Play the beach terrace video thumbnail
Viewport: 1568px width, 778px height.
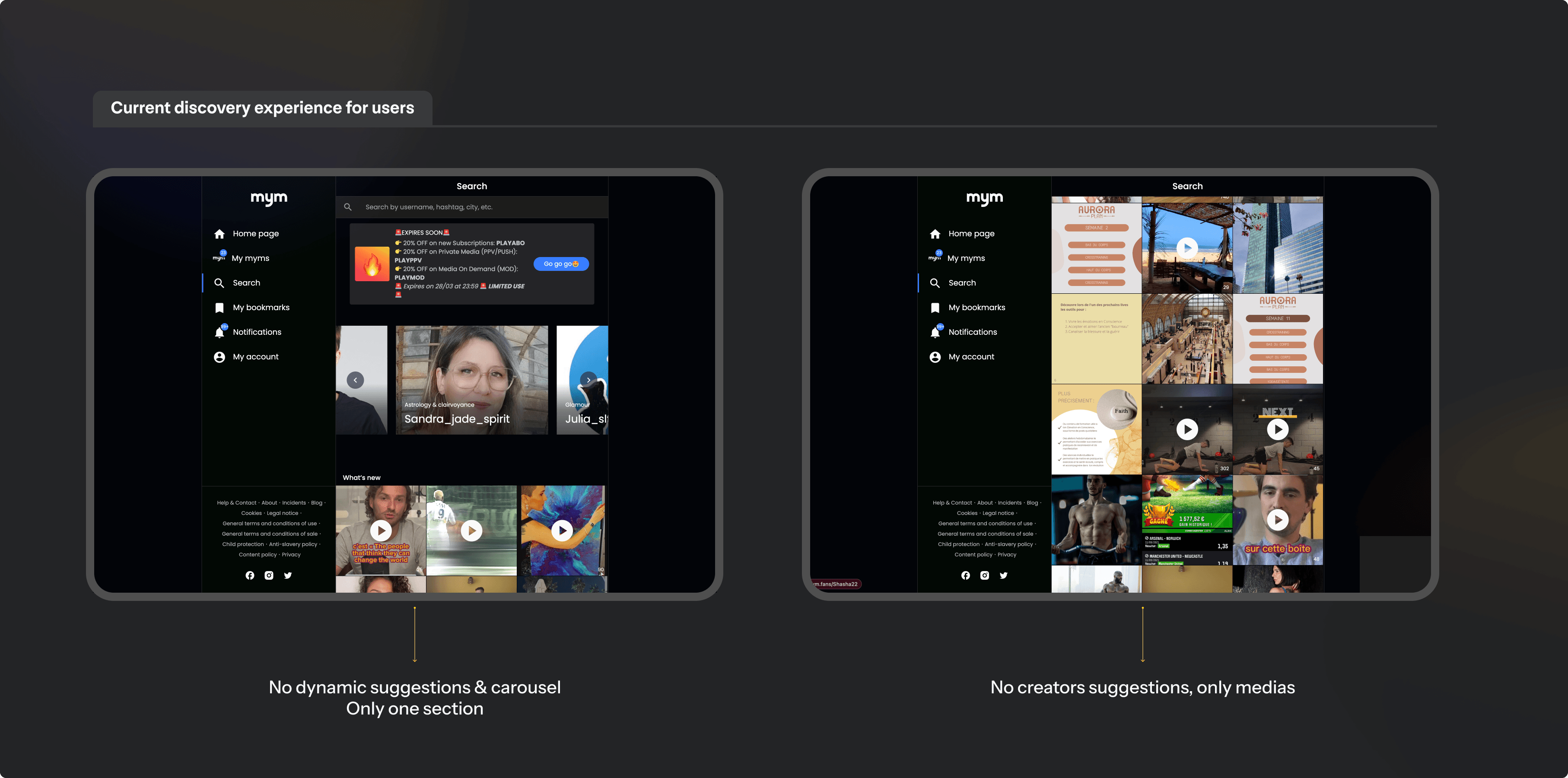click(1187, 248)
